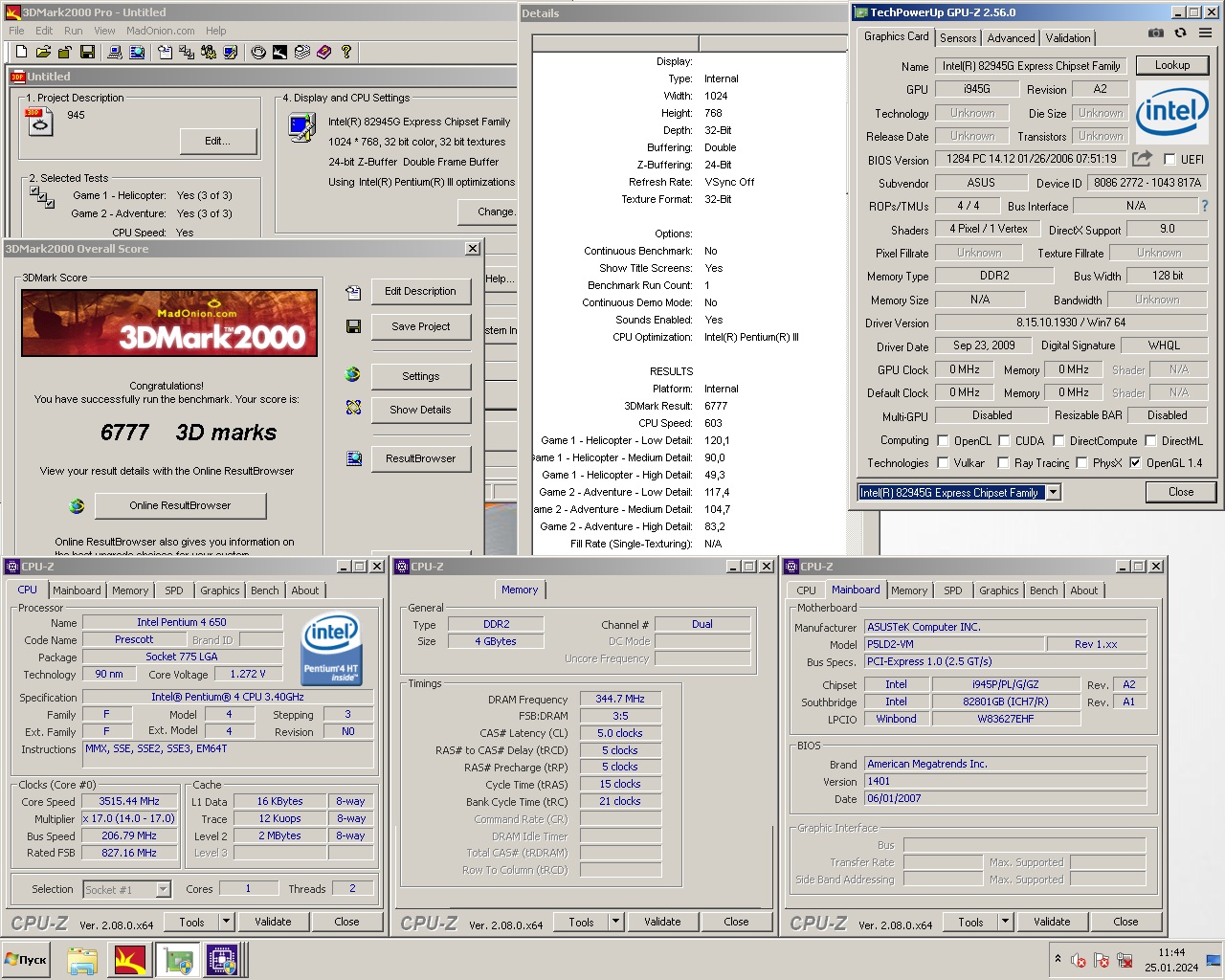Click the stacked discs toolbar icon
The image size is (1225, 980).
tap(302, 52)
